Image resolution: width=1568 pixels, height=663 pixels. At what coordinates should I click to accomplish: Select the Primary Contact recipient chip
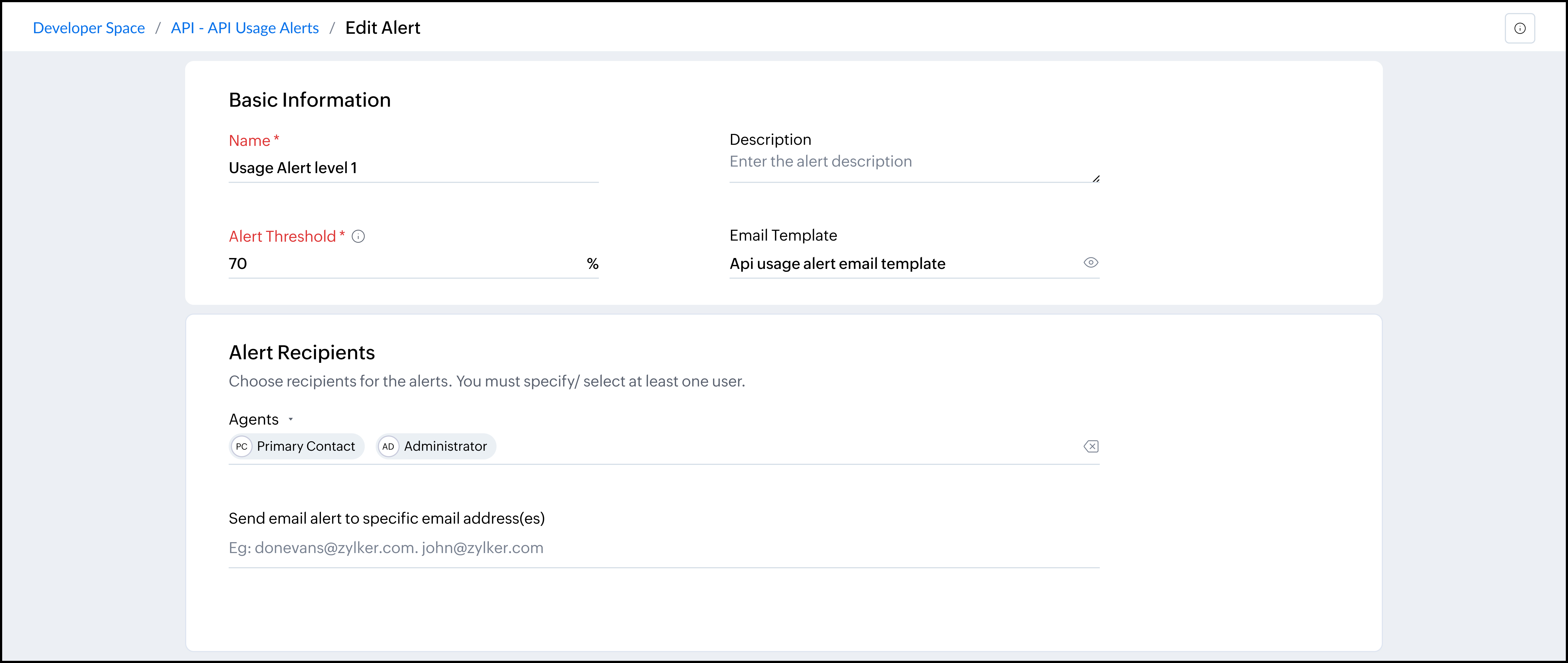pos(305,447)
